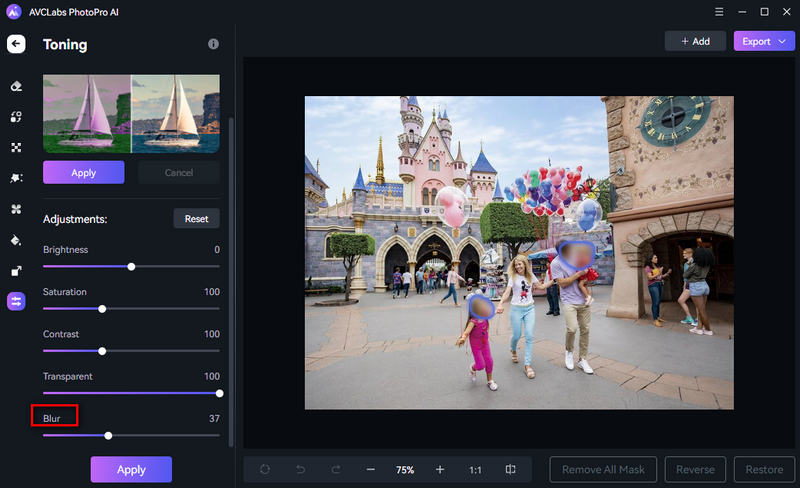800x488 pixels.
Task: Open the Toning info icon
Action: [x=213, y=44]
